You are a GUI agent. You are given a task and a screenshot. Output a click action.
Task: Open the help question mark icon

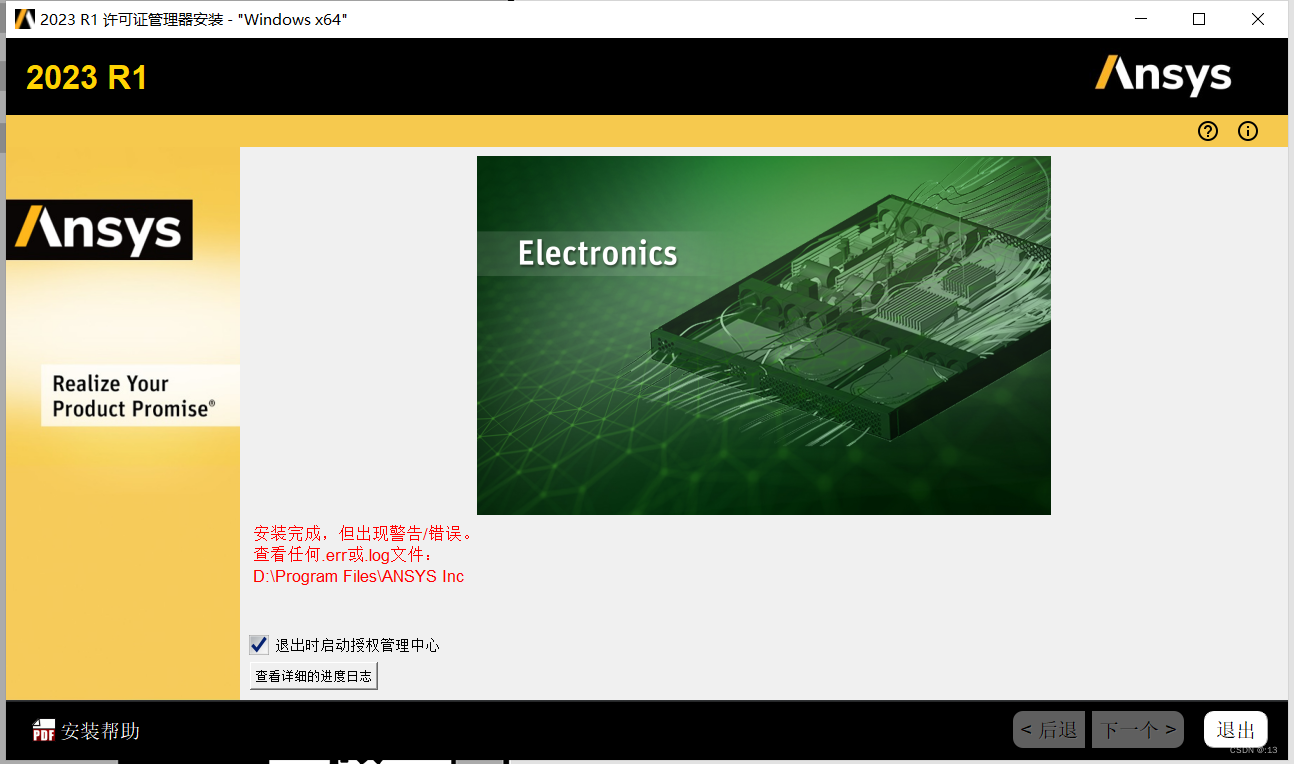(x=1208, y=131)
